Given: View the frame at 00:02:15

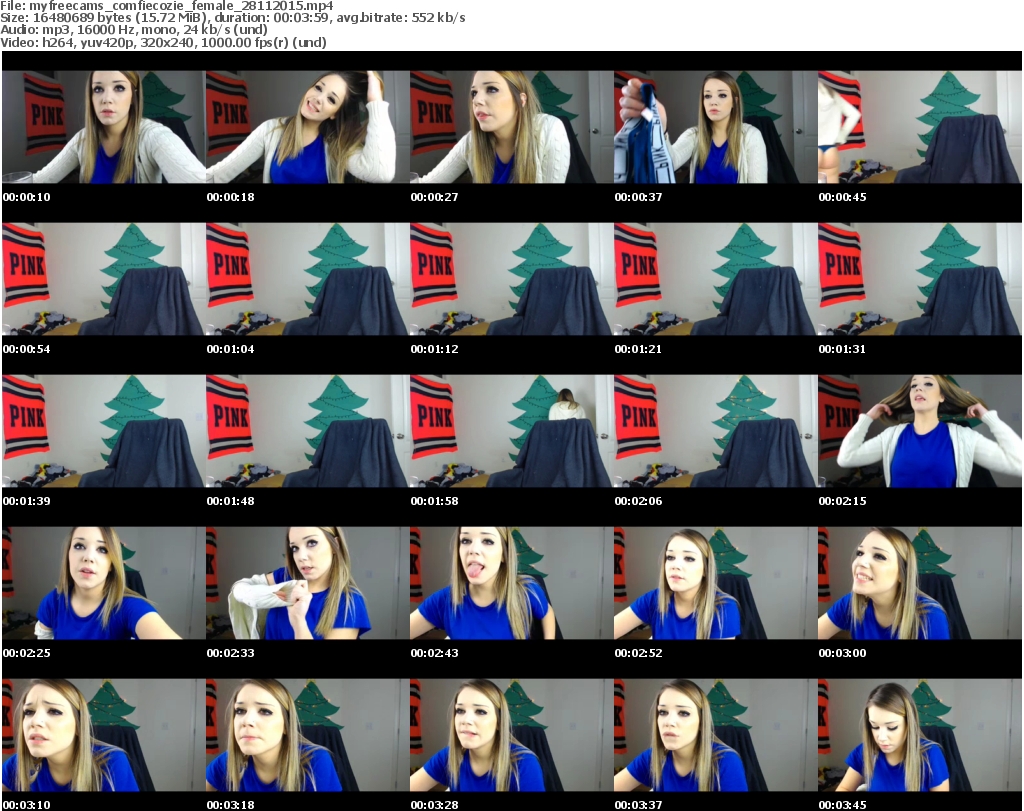Looking at the screenshot, I should click(x=920, y=431).
